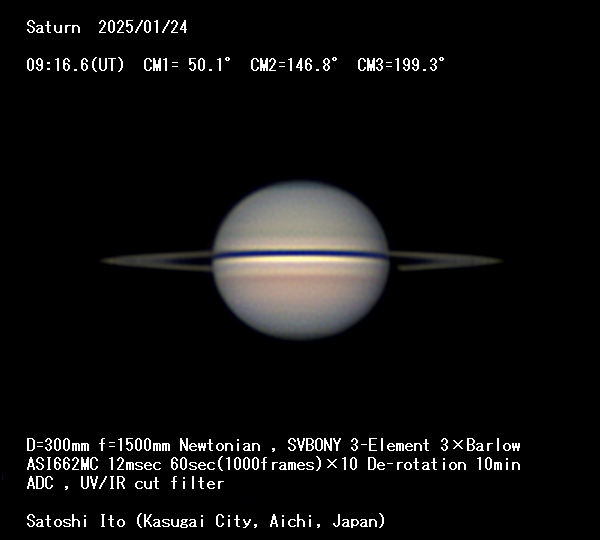
Task: Click the 'CM2=146.8°' value
Action: 294,65
